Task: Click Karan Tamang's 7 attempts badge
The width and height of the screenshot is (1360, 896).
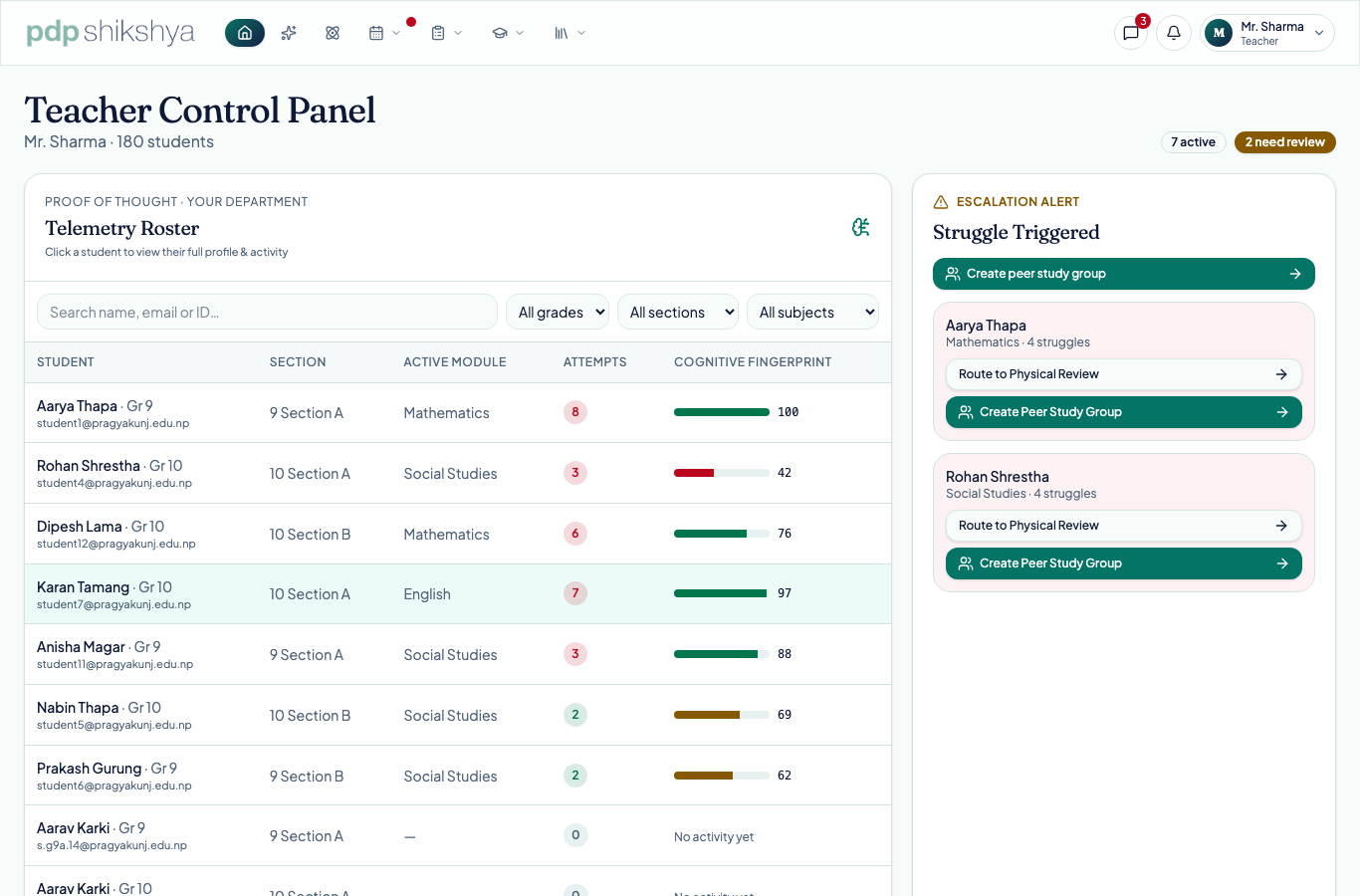Action: pyautogui.click(x=575, y=593)
